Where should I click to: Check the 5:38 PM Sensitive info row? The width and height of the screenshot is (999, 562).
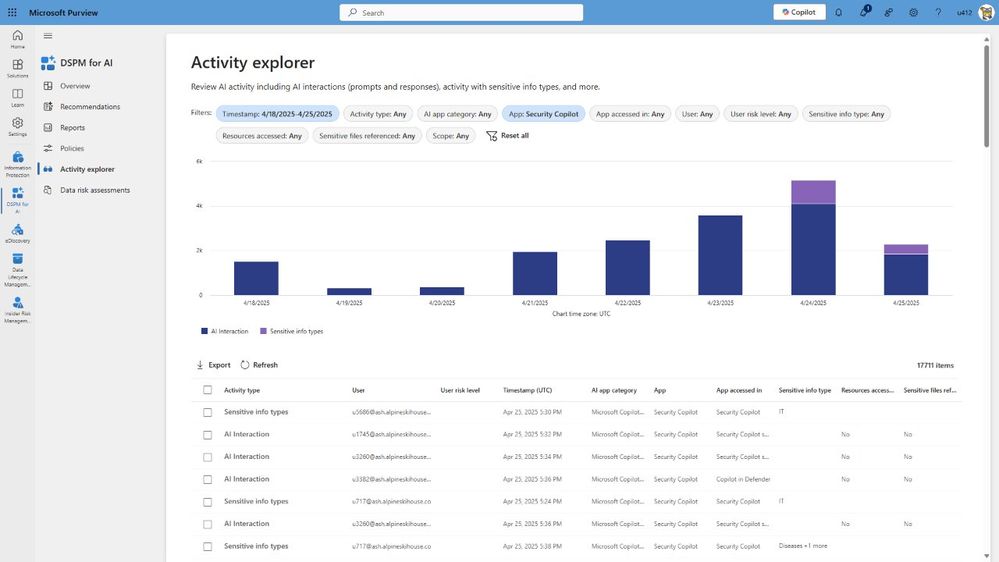pos(208,546)
